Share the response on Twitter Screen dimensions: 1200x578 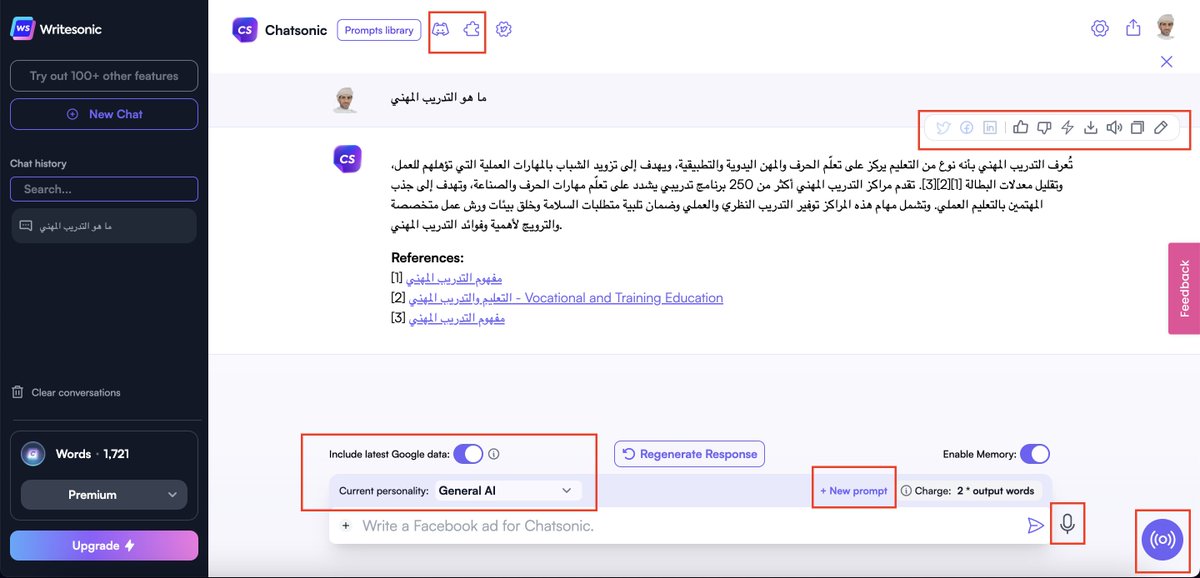pos(942,128)
